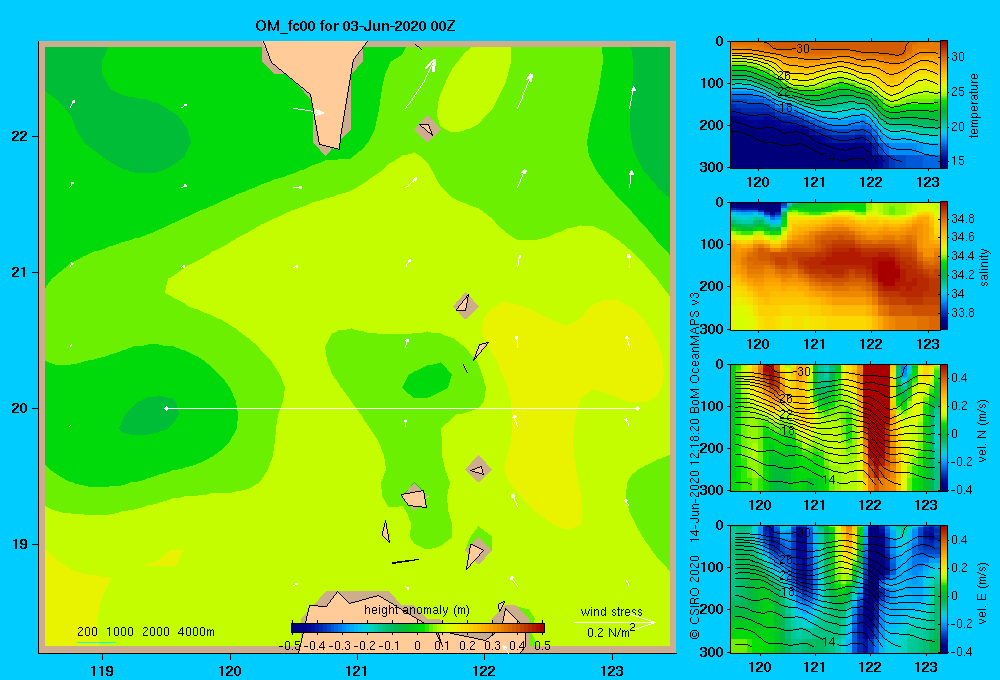This screenshot has width=1000, height=680.
Task: Click longitude label 122 below main map
Action: coord(484,670)
